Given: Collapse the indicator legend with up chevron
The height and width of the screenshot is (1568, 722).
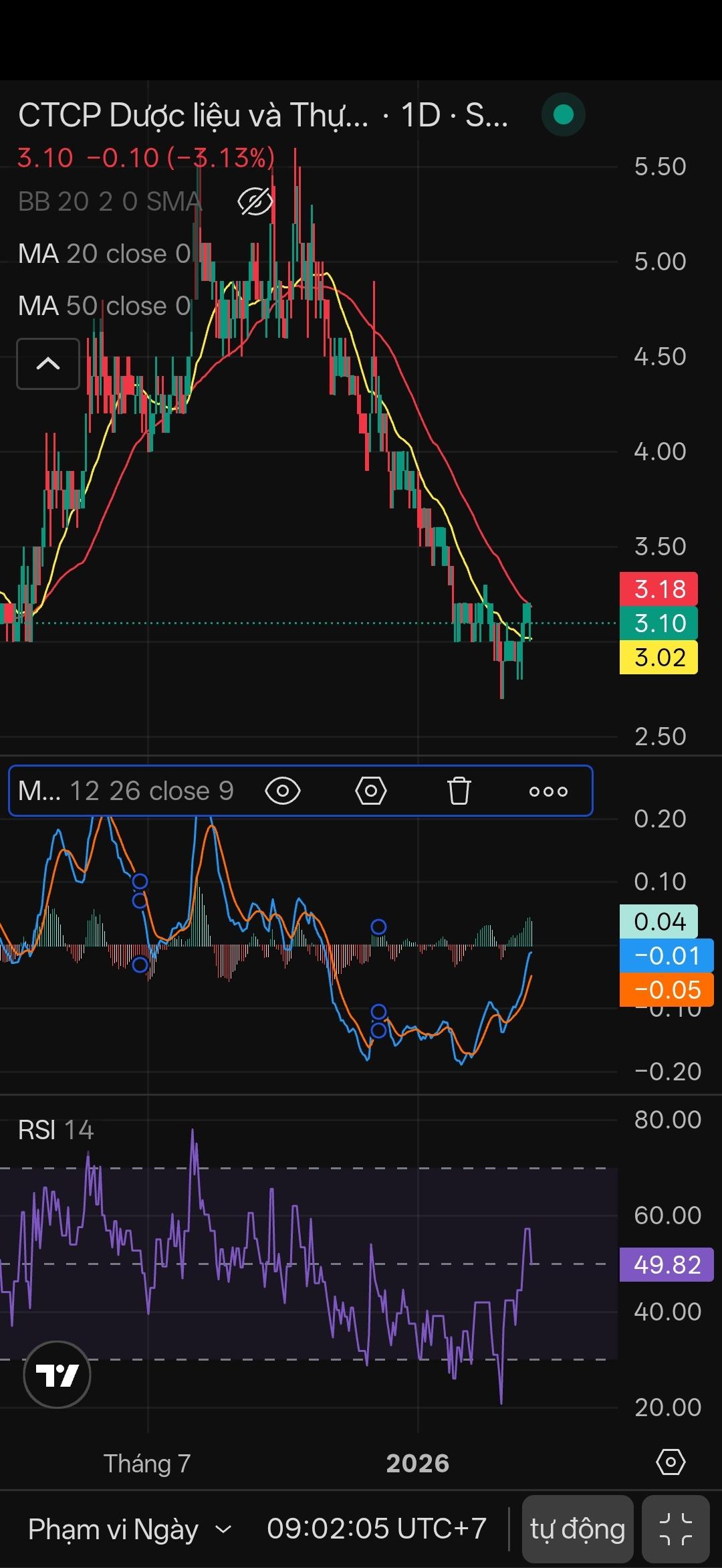Looking at the screenshot, I should (x=48, y=364).
